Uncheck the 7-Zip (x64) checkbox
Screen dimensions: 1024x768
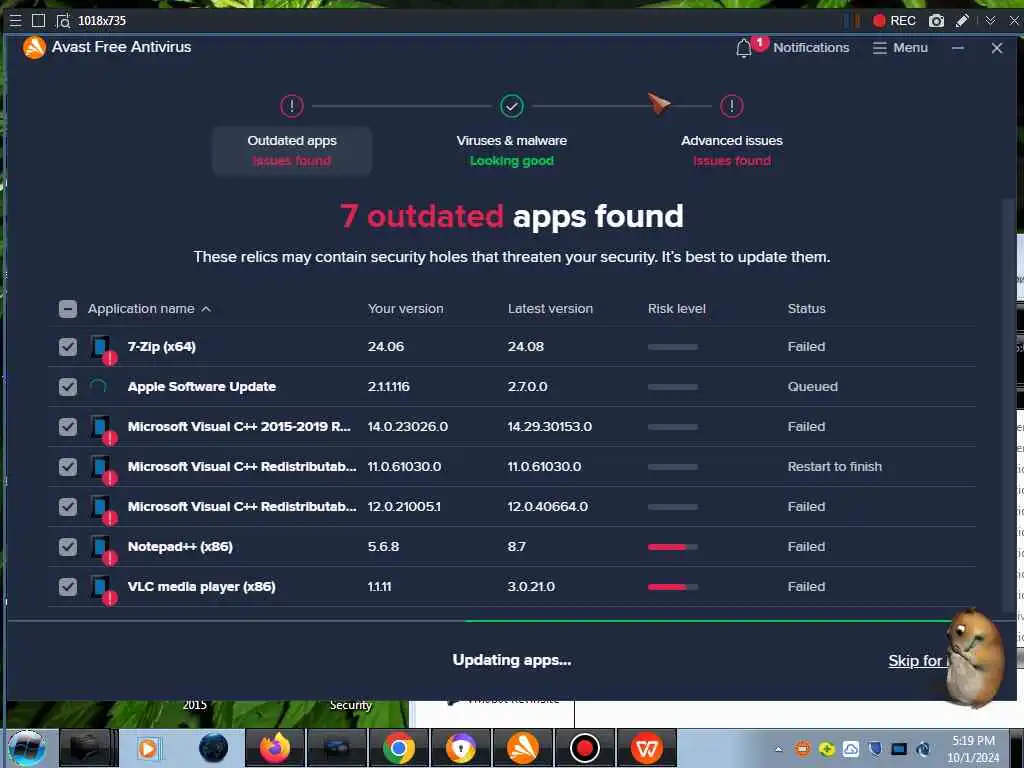click(68, 347)
